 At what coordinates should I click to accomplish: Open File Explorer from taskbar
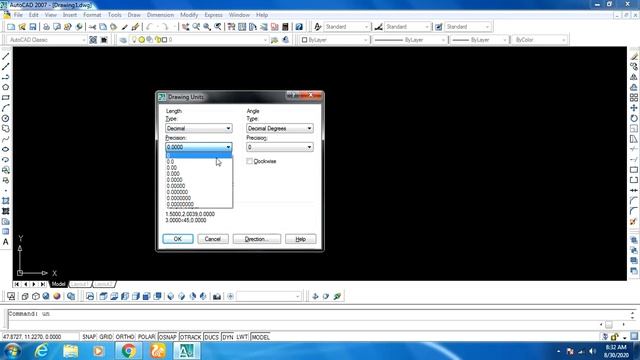[71, 351]
